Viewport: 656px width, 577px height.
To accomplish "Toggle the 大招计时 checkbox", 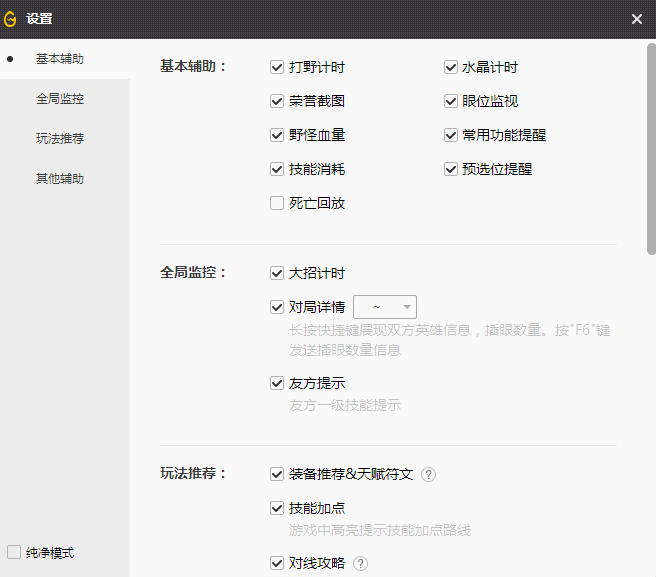I will click(277, 273).
